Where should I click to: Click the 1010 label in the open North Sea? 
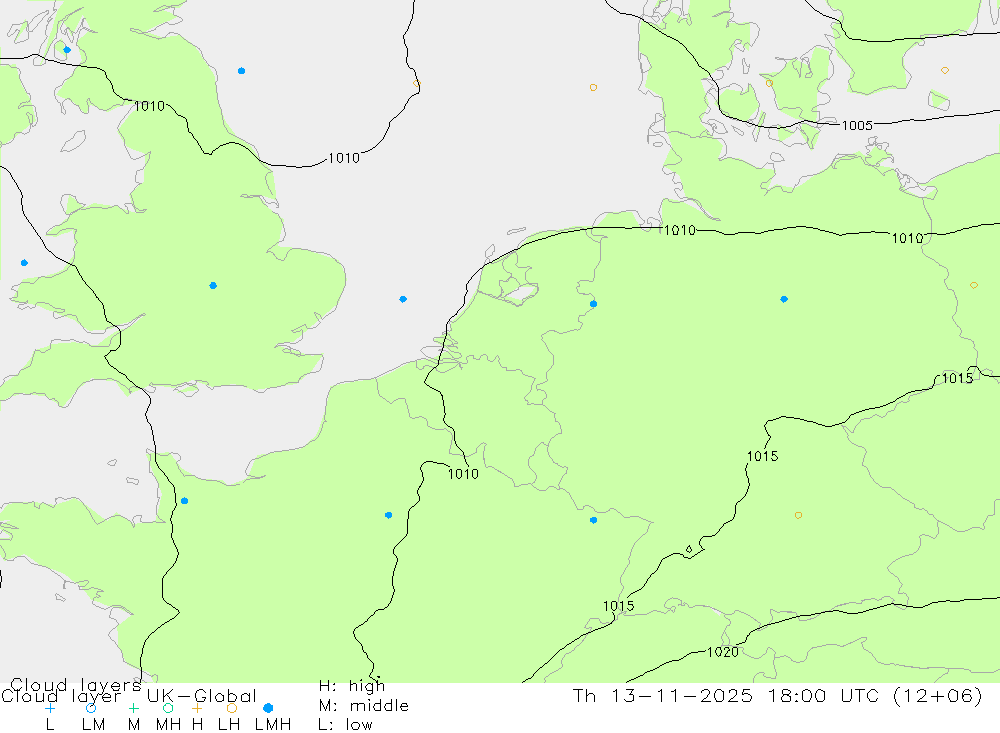point(344,158)
